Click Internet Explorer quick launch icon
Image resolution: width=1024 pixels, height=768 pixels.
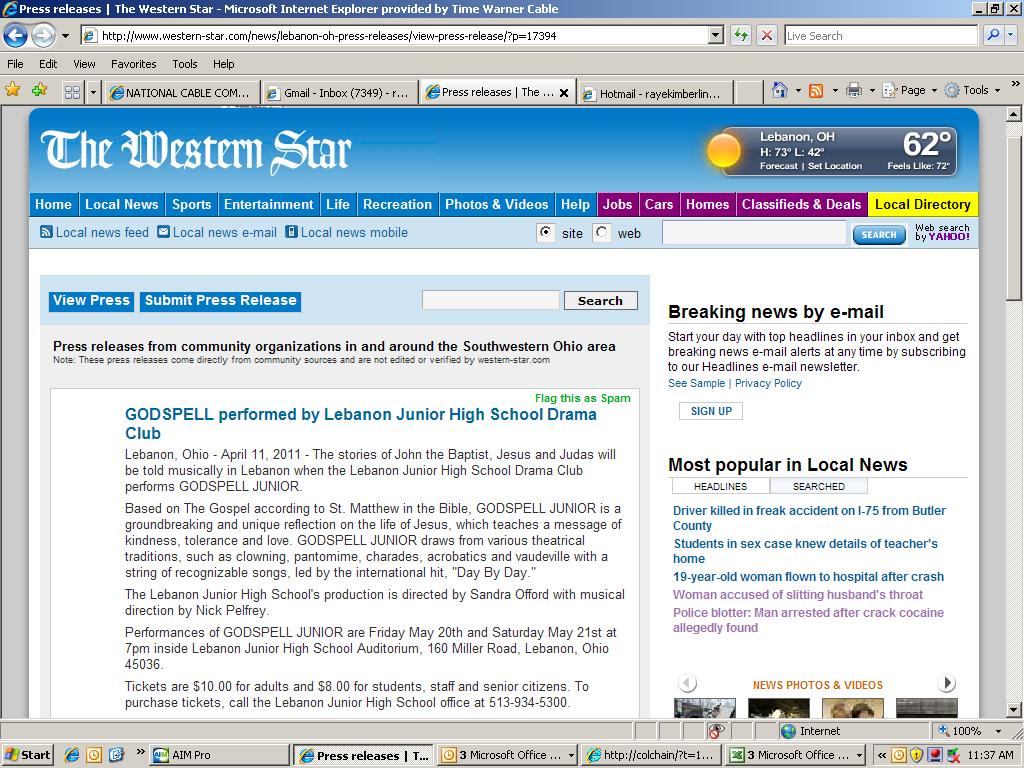[72, 755]
